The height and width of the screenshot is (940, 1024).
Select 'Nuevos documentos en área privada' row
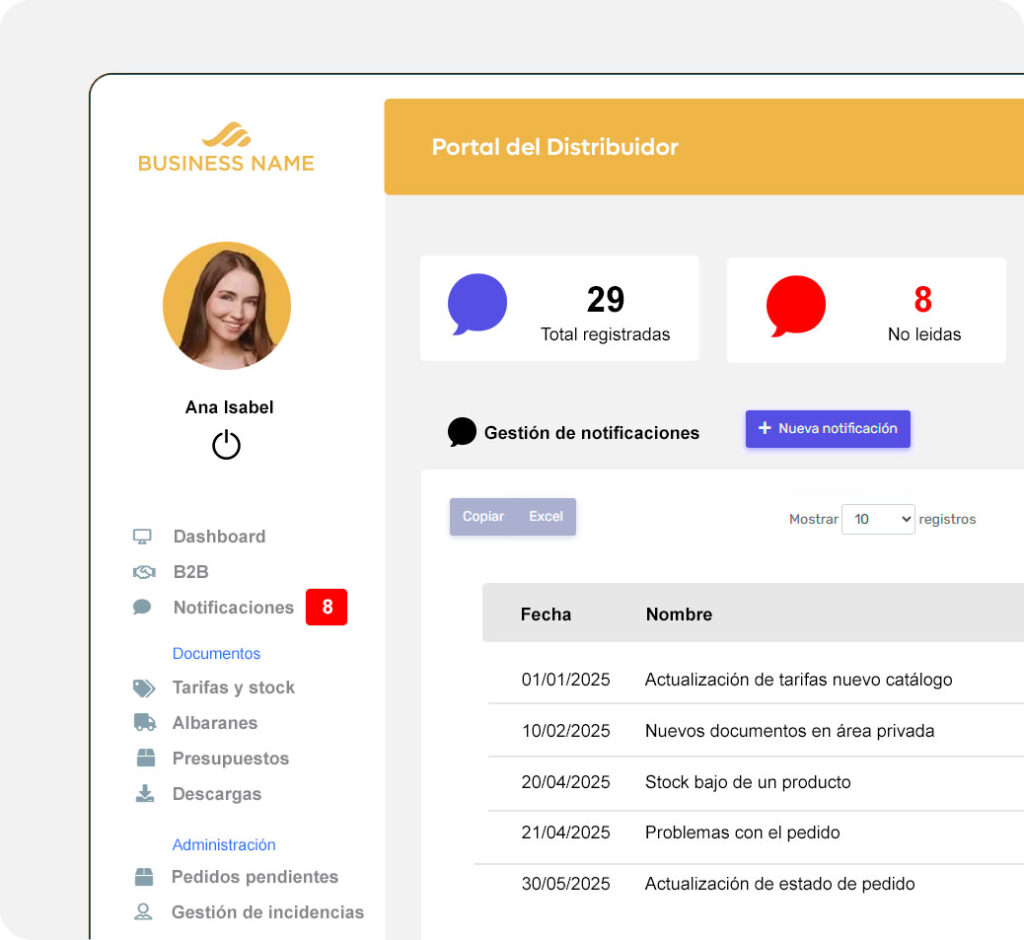pyautogui.click(x=790, y=731)
